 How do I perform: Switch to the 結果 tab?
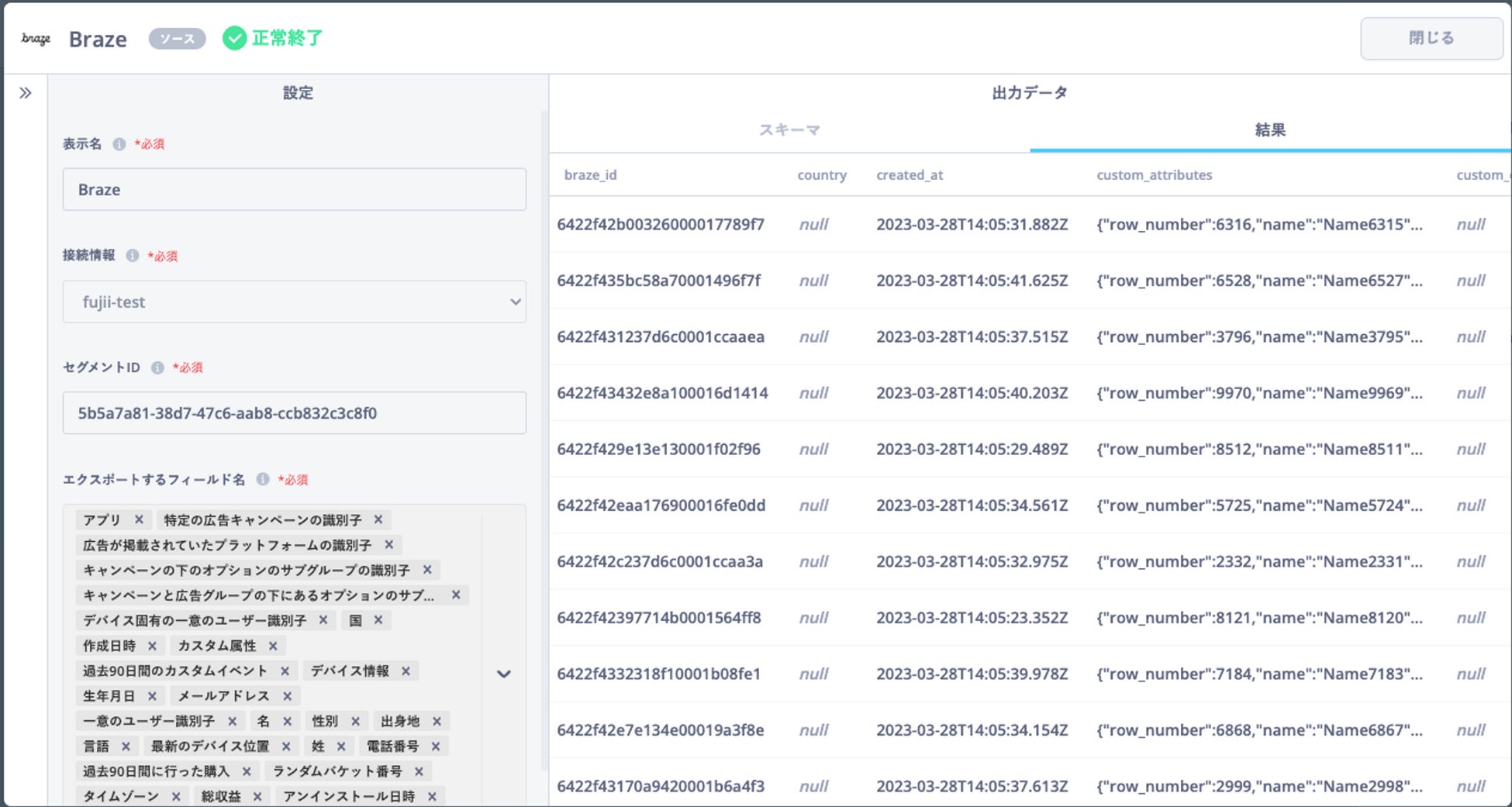(1270, 129)
